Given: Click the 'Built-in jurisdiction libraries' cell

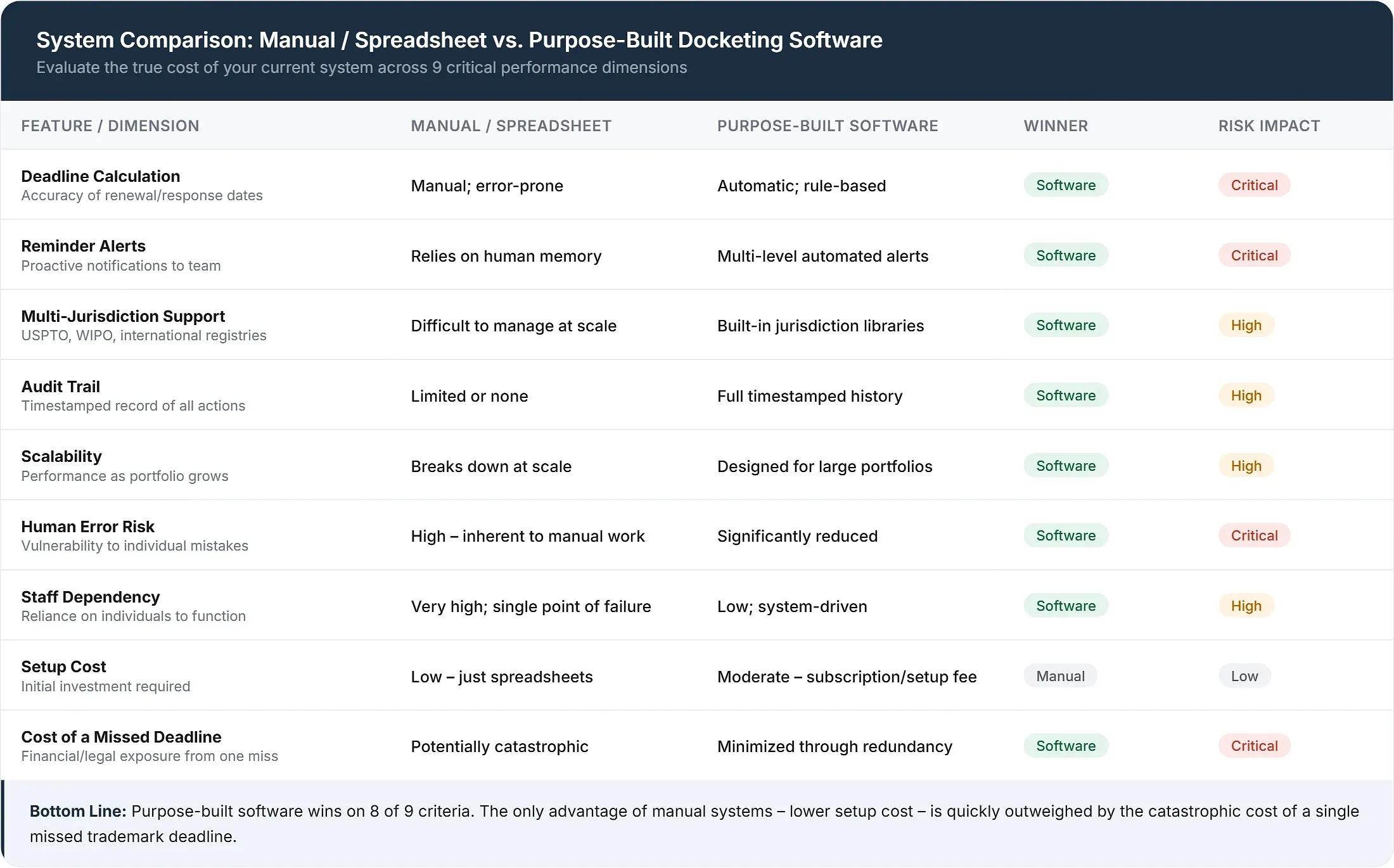Looking at the screenshot, I should (821, 326).
